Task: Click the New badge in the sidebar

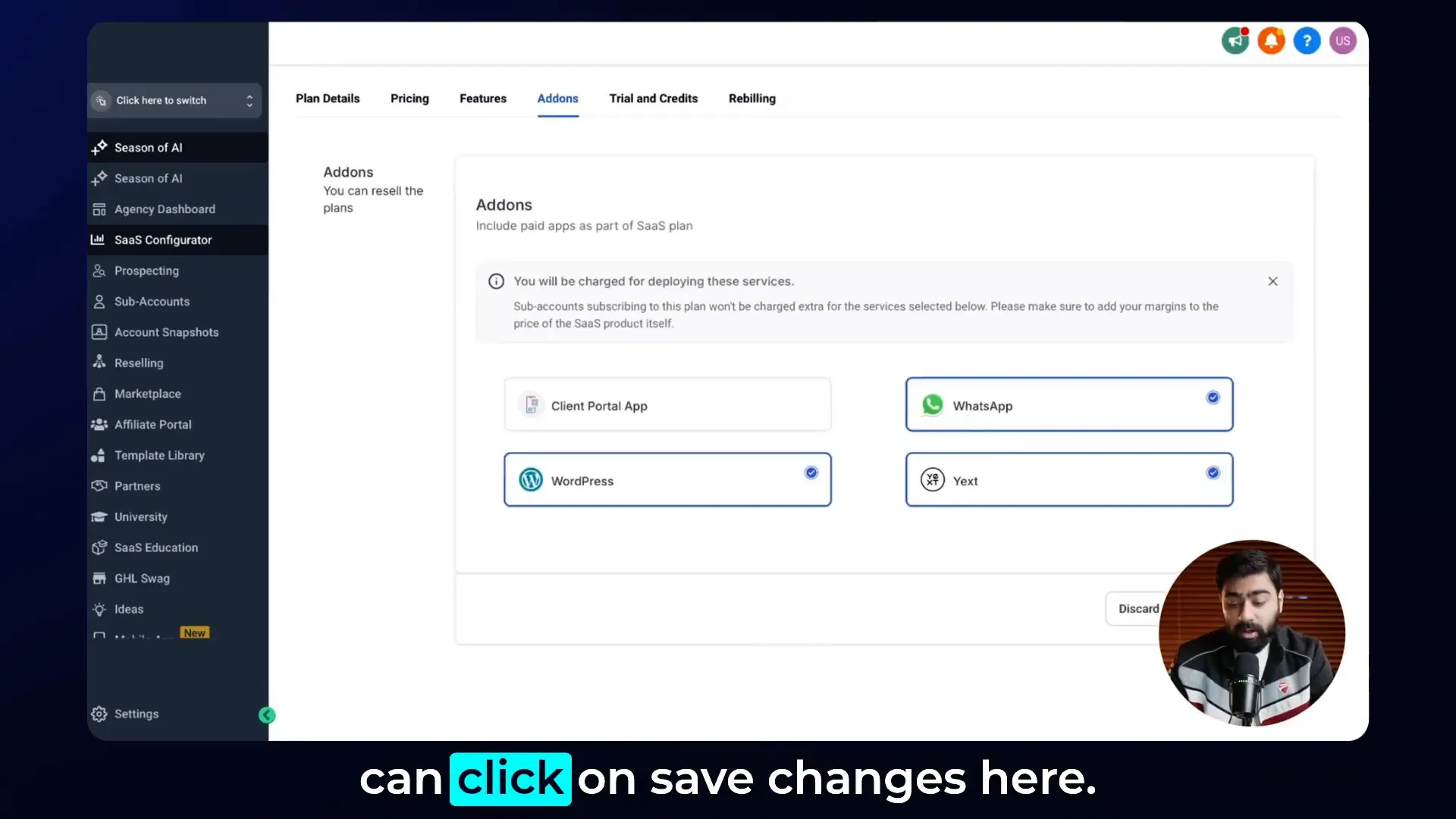Action: [x=195, y=632]
